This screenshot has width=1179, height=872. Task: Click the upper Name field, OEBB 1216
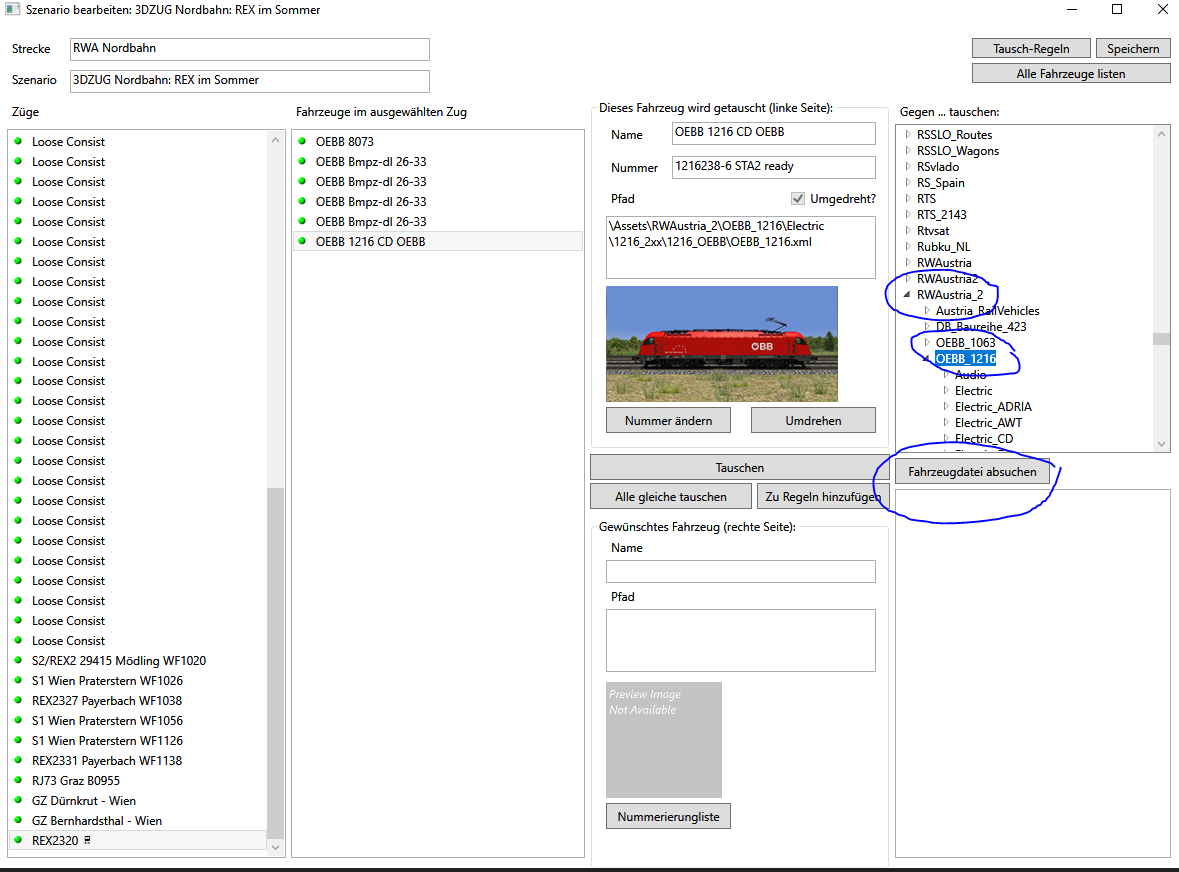pyautogui.click(x=773, y=133)
